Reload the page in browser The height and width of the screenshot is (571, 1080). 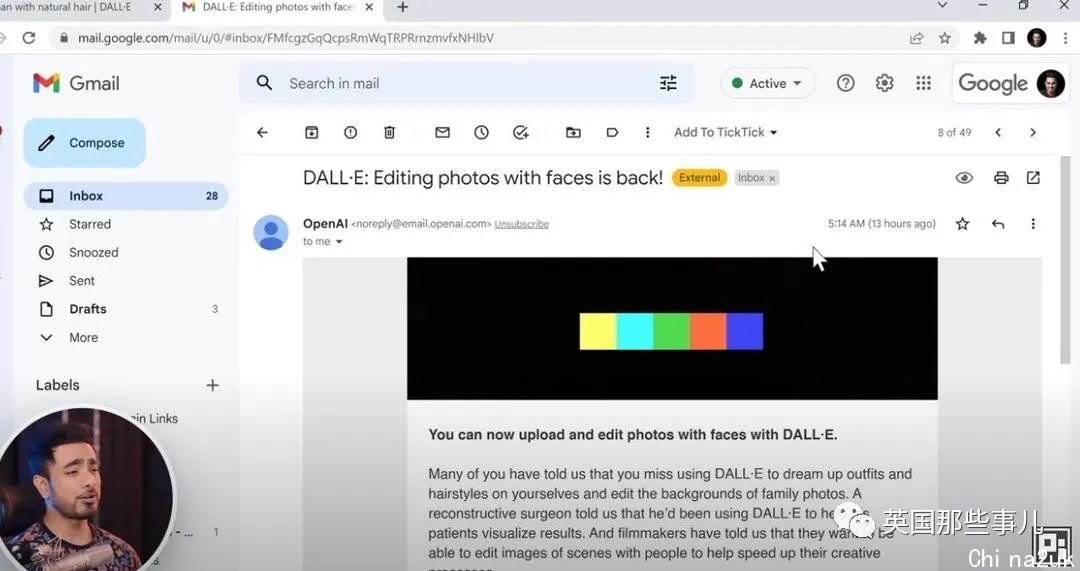(x=29, y=38)
